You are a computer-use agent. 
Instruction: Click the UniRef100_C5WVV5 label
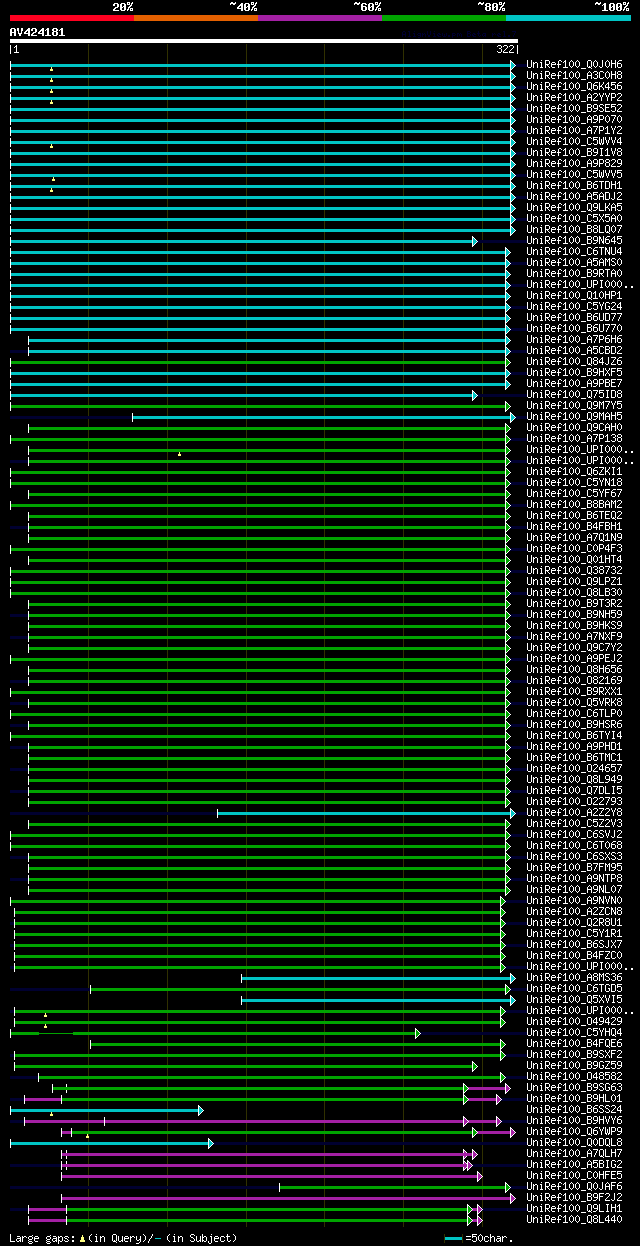click(574, 174)
